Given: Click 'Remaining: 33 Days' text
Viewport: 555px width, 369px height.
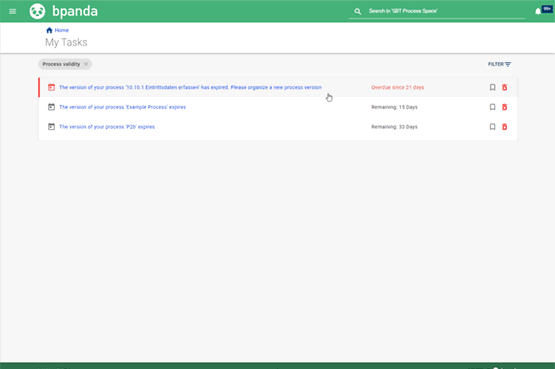Looking at the screenshot, I should coord(394,127).
